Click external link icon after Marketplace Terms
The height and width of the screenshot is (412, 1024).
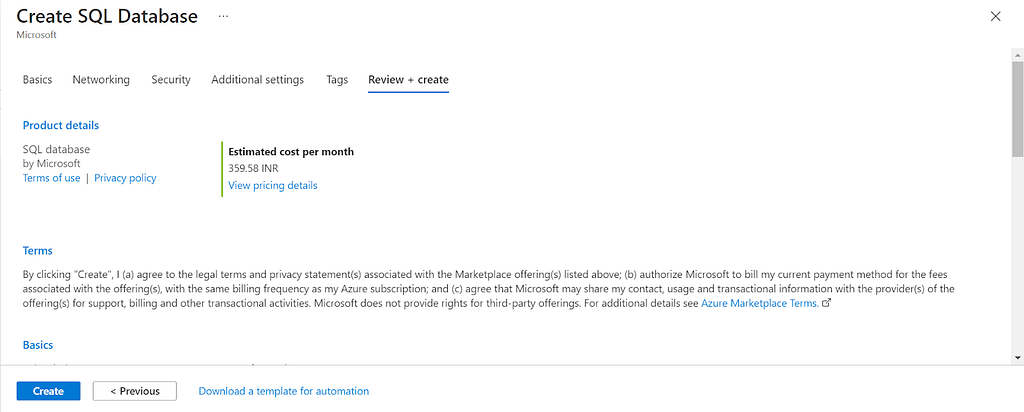[826, 303]
